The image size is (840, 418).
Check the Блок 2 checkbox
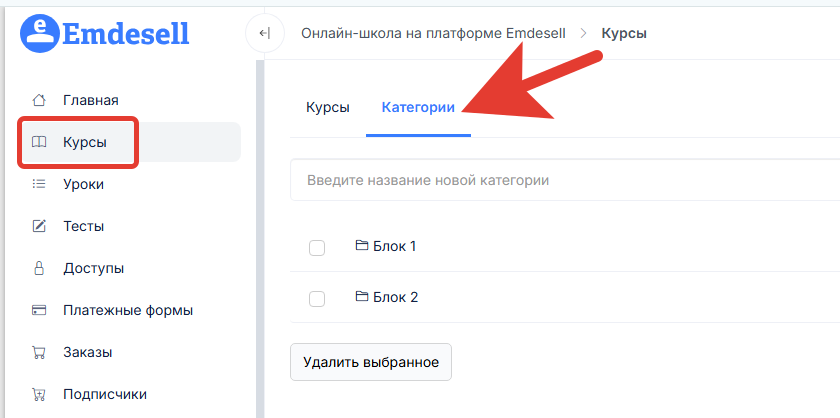[317, 298]
